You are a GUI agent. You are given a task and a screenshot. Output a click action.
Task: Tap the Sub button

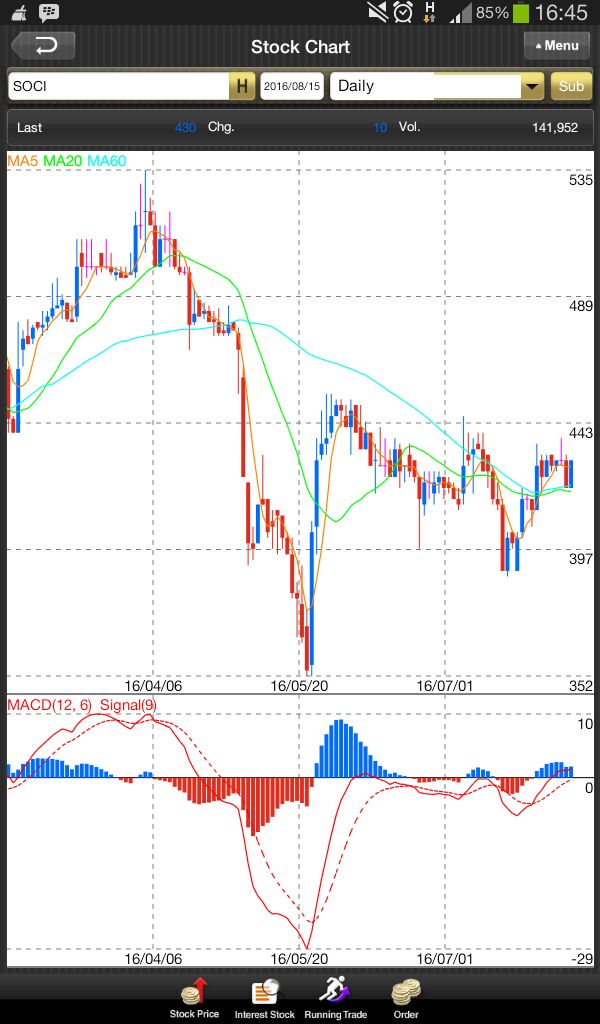click(571, 86)
